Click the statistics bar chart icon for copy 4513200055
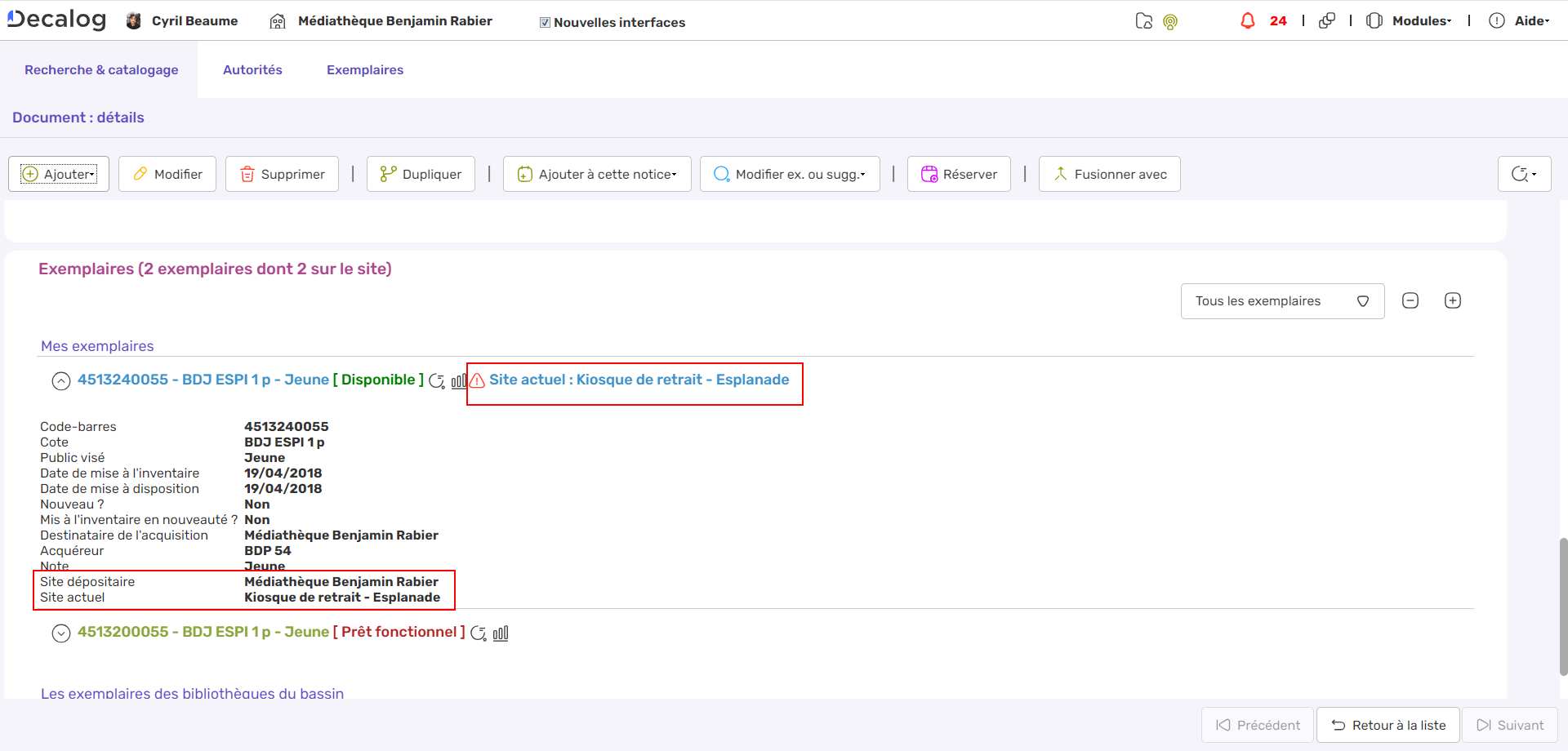Viewport: 1568px width, 751px height. [501, 633]
